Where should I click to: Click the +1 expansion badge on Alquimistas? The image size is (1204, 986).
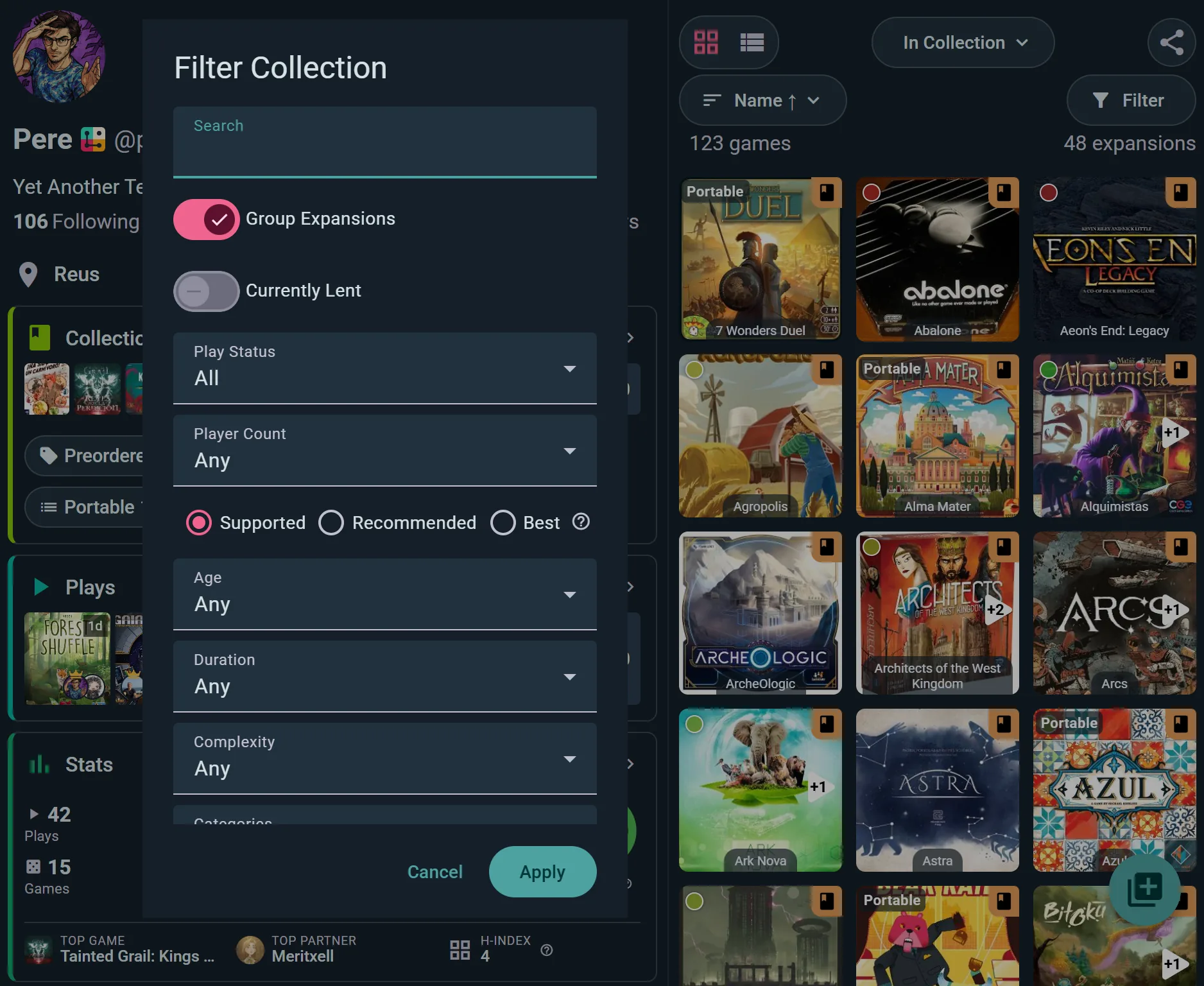(1174, 432)
